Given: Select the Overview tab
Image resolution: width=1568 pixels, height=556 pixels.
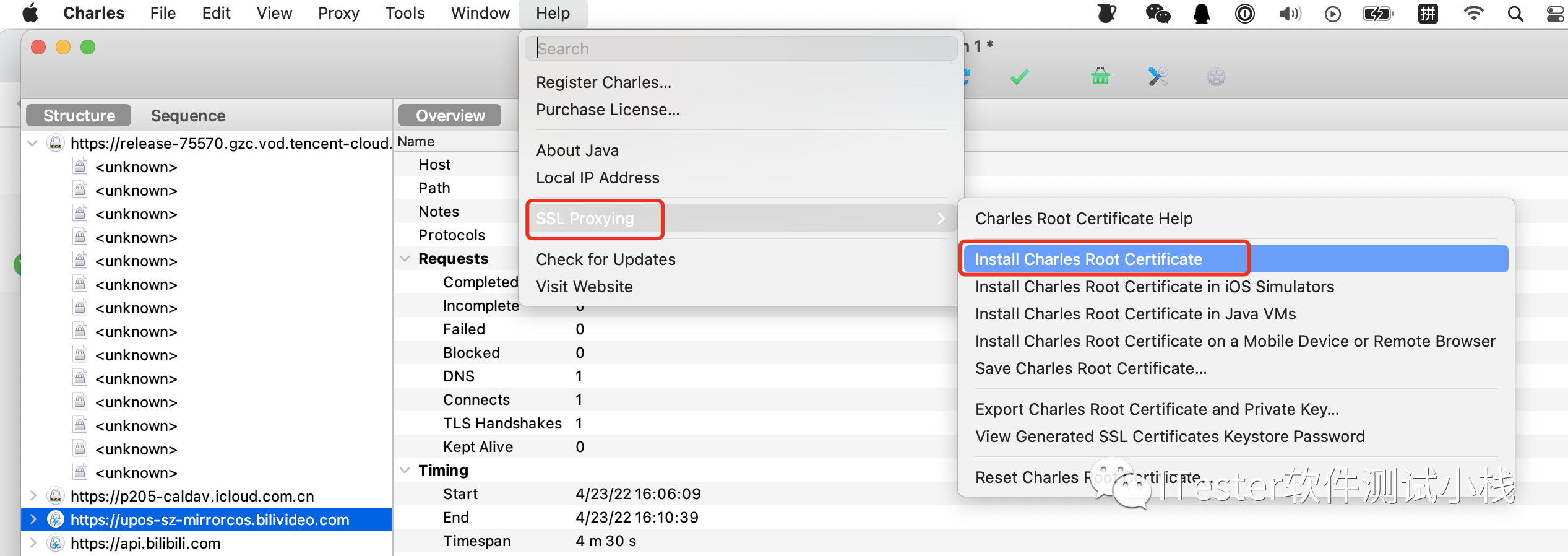Looking at the screenshot, I should [x=450, y=115].
